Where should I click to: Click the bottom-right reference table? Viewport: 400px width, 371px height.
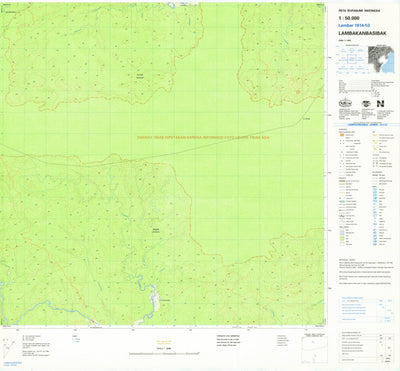tap(366, 347)
